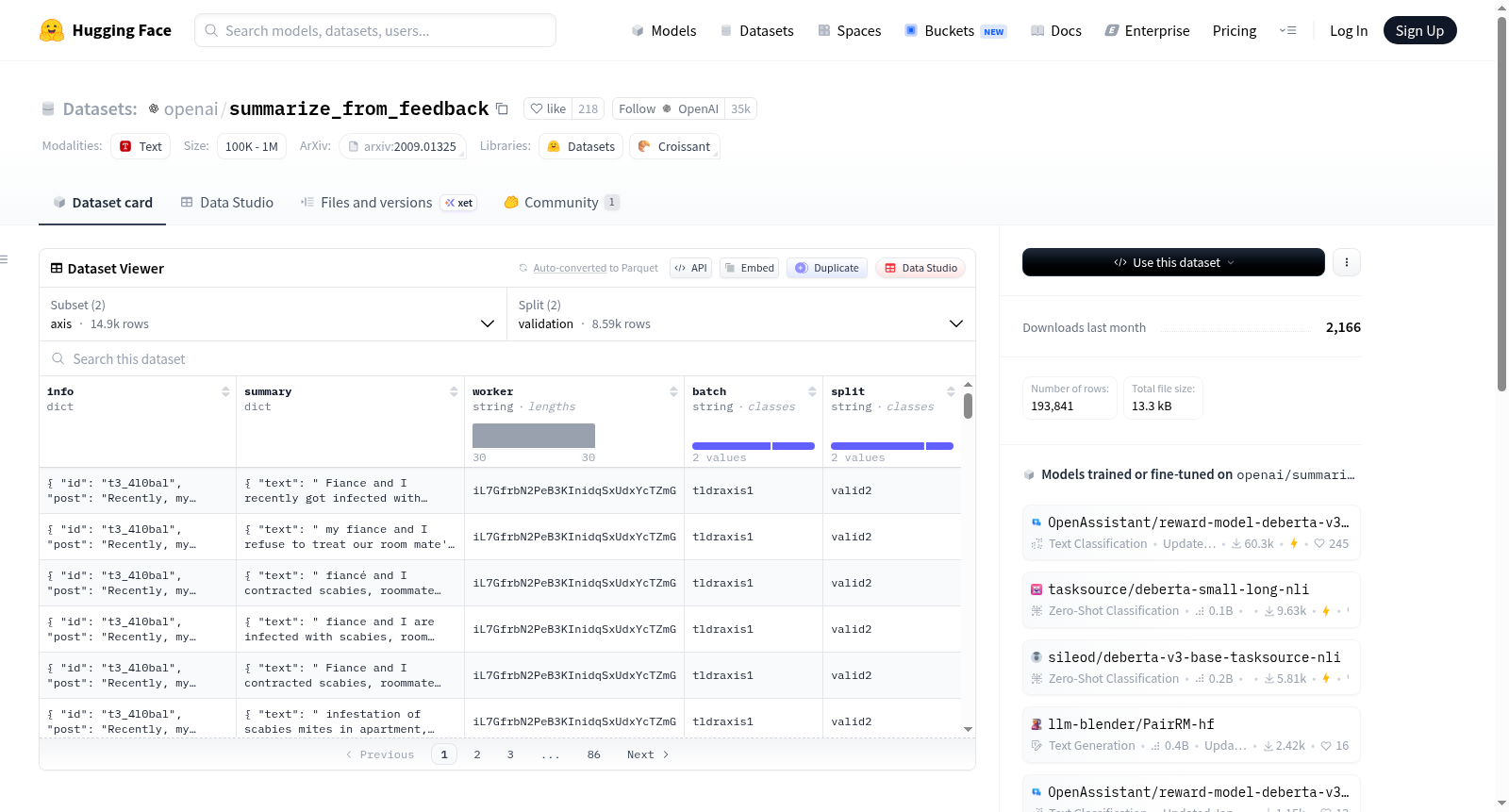This screenshot has width=1509, height=812.
Task: Follow the OpenAI organization
Action: 669,108
